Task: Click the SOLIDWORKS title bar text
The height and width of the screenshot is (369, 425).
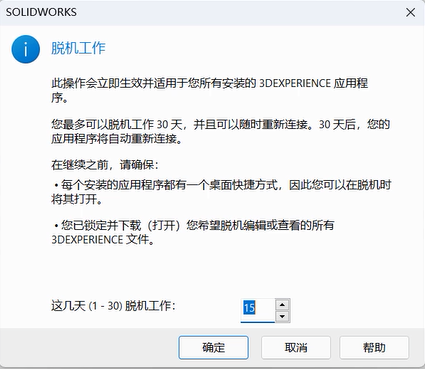Action: pos(41,12)
